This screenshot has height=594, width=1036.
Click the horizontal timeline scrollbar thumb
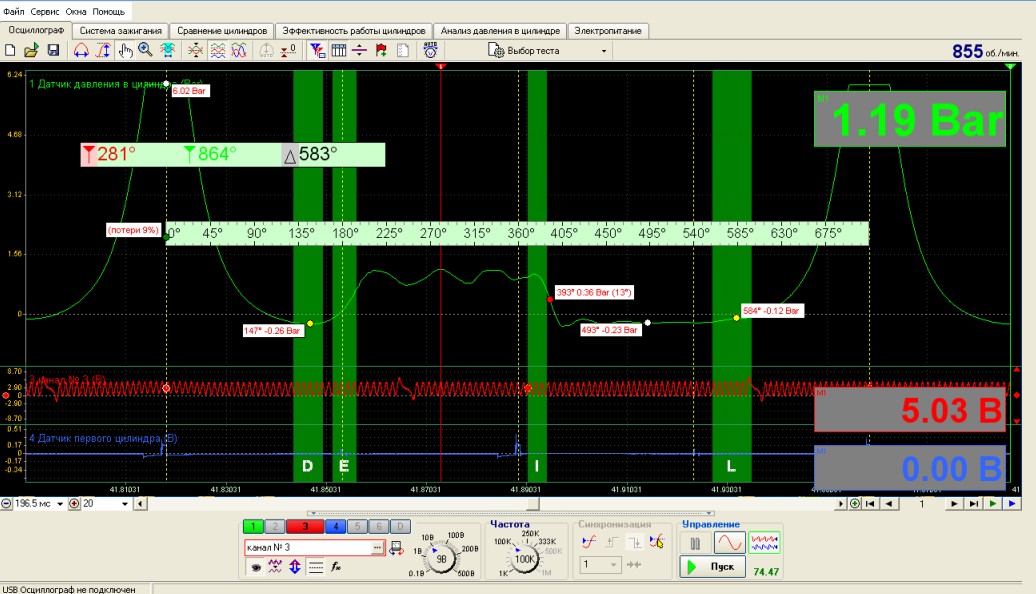[x=534, y=503]
